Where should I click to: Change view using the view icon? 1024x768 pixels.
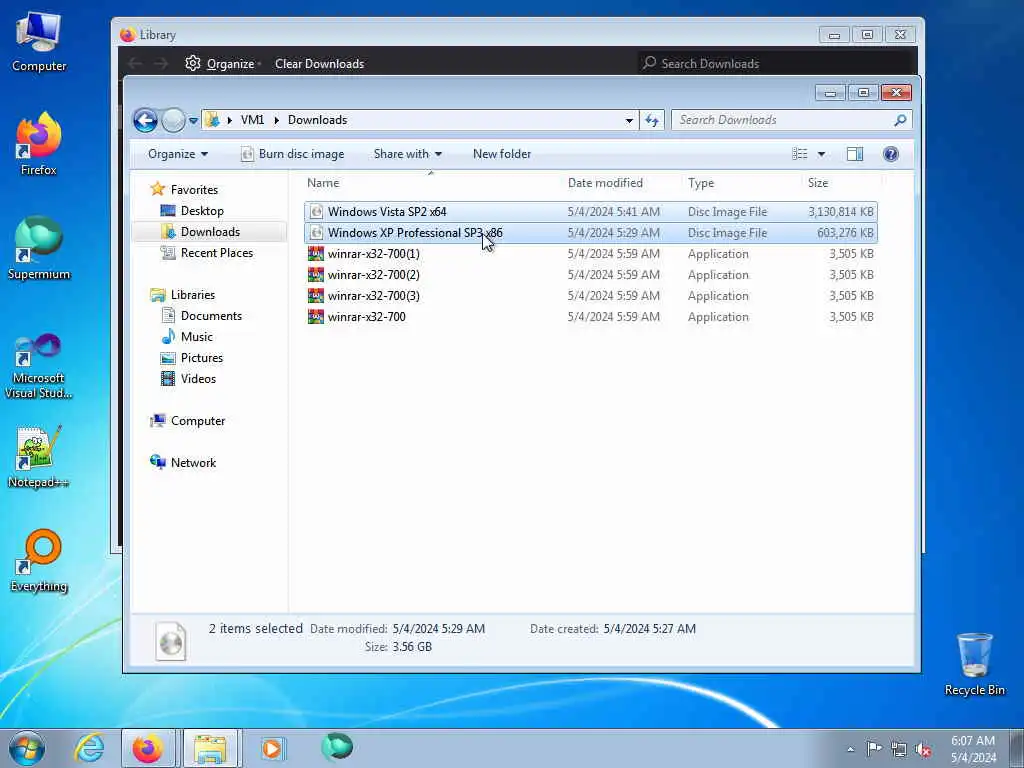(x=799, y=154)
